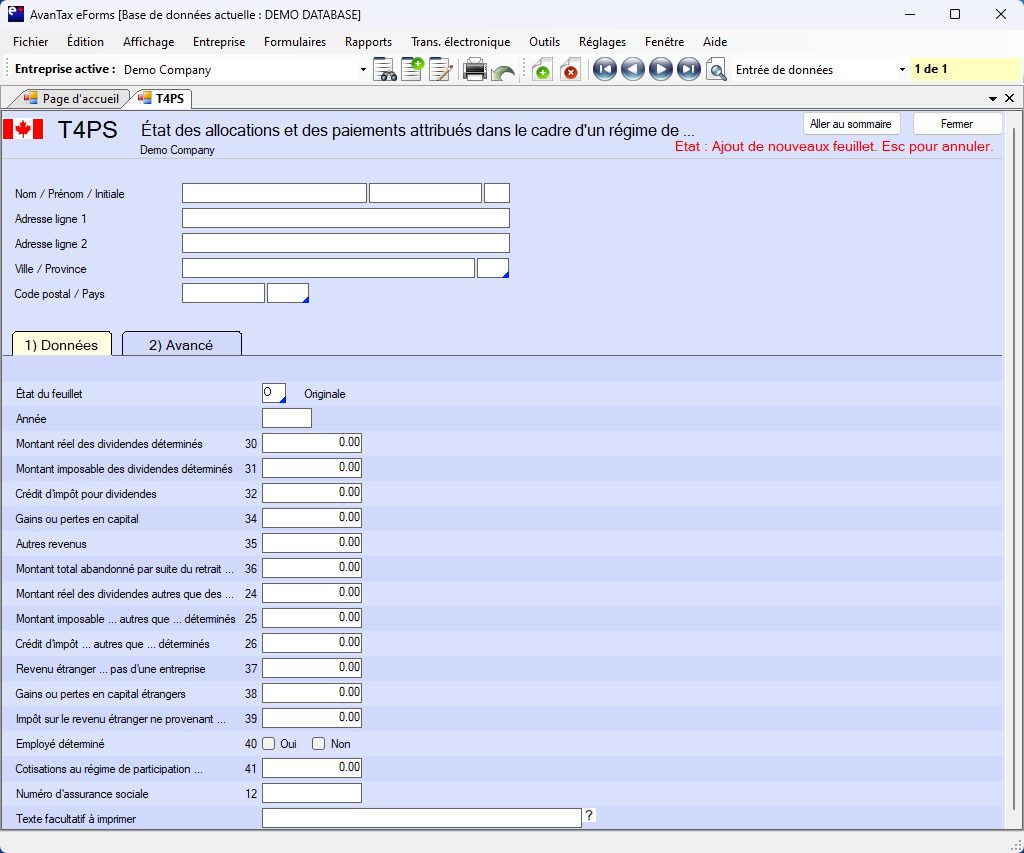This screenshot has width=1024, height=853.
Task: Switch to the 2) Avancé tab
Action: click(x=181, y=345)
